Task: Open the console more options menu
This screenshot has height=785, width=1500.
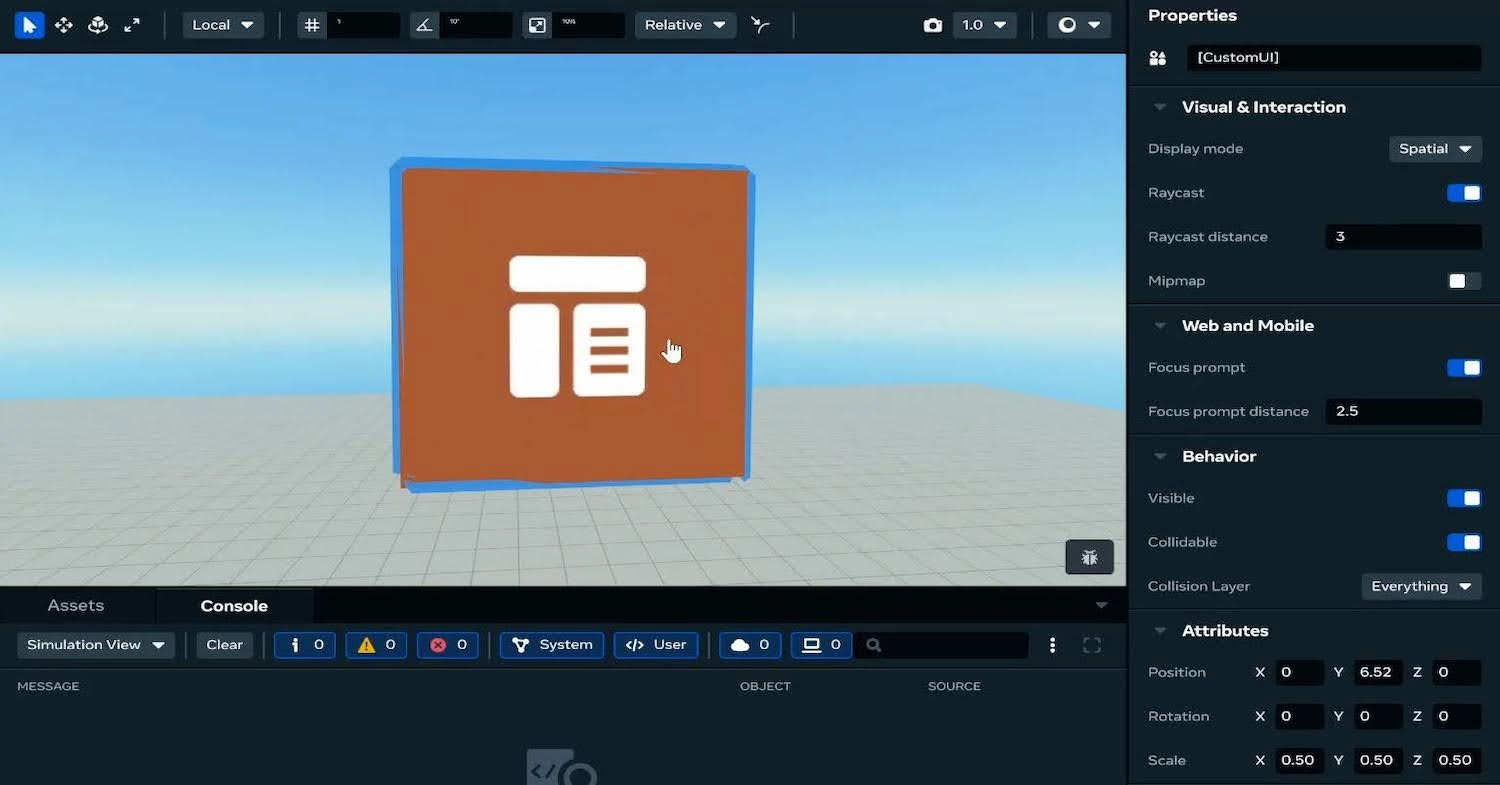Action: point(1052,645)
